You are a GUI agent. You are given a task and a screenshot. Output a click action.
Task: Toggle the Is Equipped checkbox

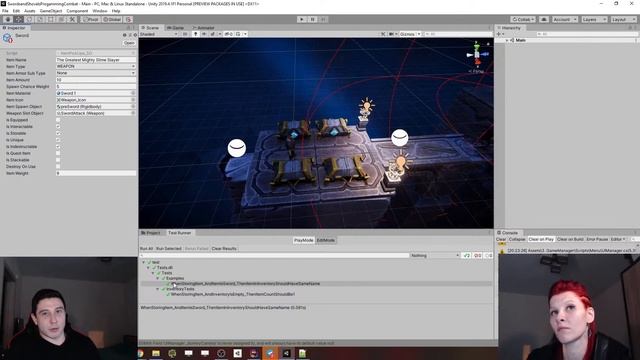click(58, 120)
